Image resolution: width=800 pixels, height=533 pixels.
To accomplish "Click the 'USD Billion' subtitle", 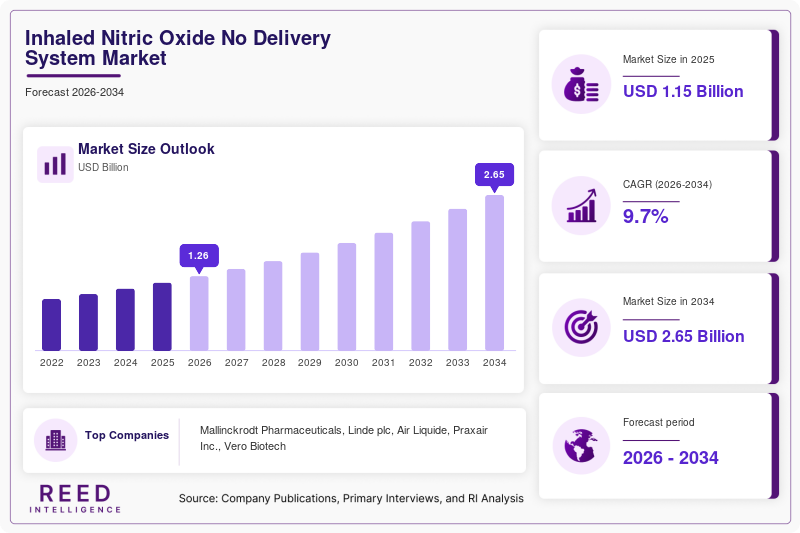I will pos(103,167).
